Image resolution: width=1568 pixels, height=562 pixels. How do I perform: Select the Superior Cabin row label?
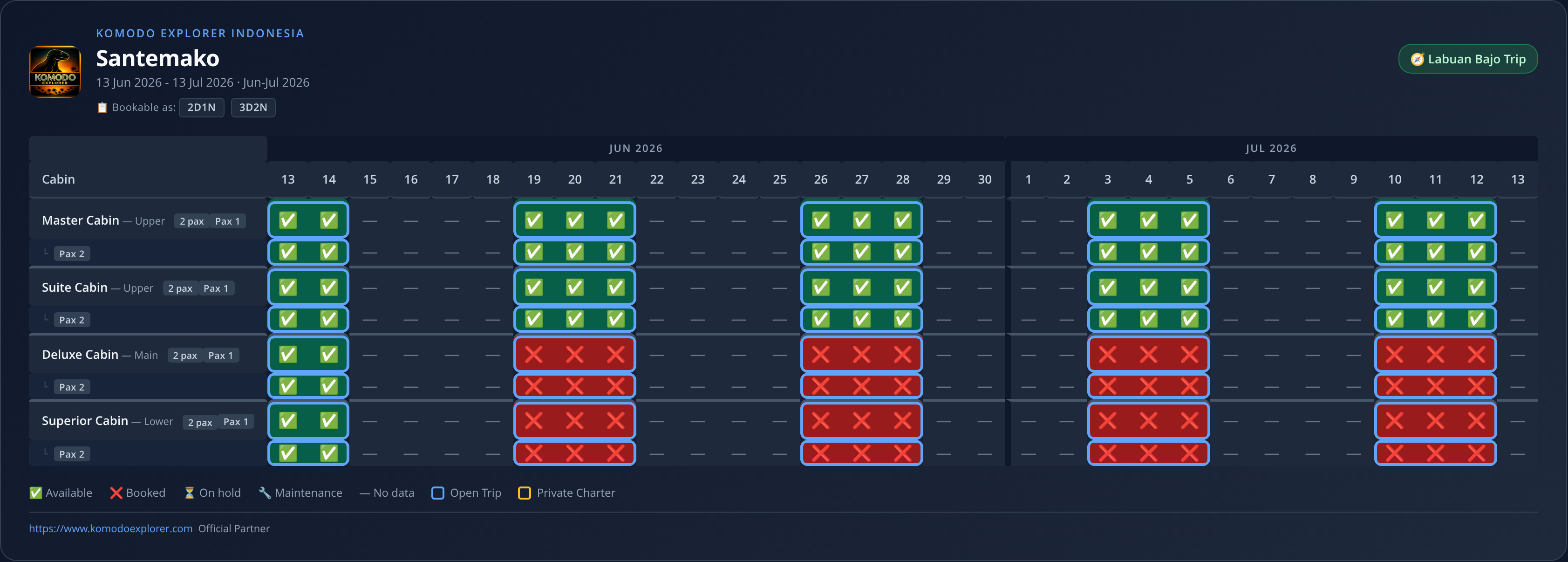pyautogui.click(x=85, y=421)
